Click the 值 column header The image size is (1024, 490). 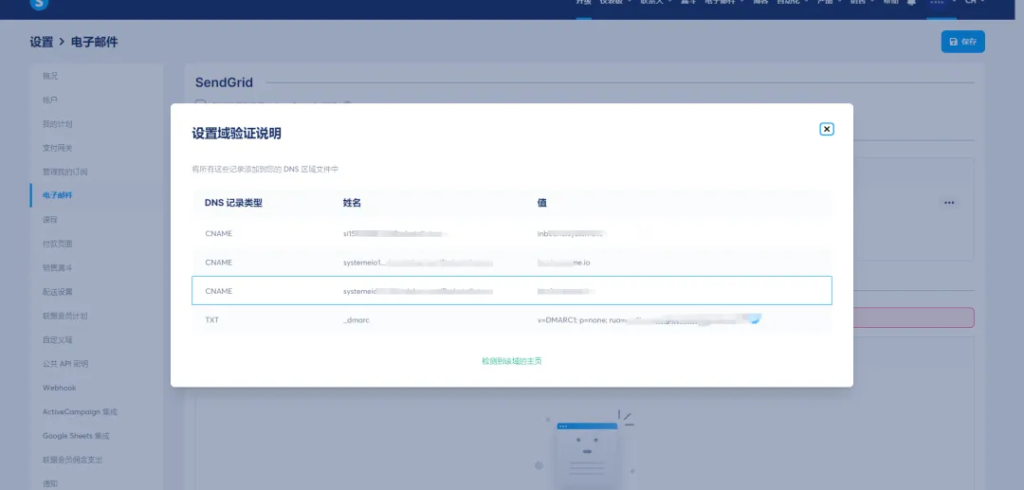tap(542, 203)
